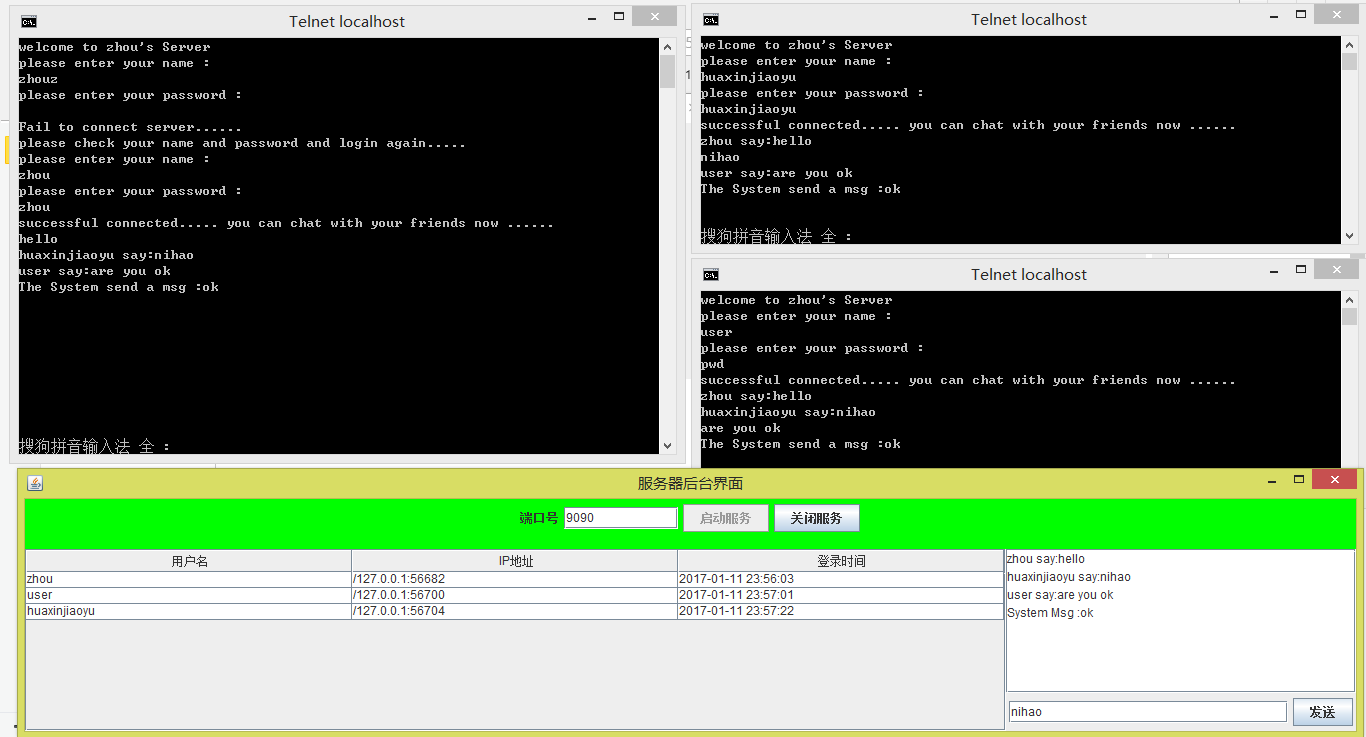Click 'zhou say:hello' in server message log
This screenshot has width=1366, height=737.
1046,559
